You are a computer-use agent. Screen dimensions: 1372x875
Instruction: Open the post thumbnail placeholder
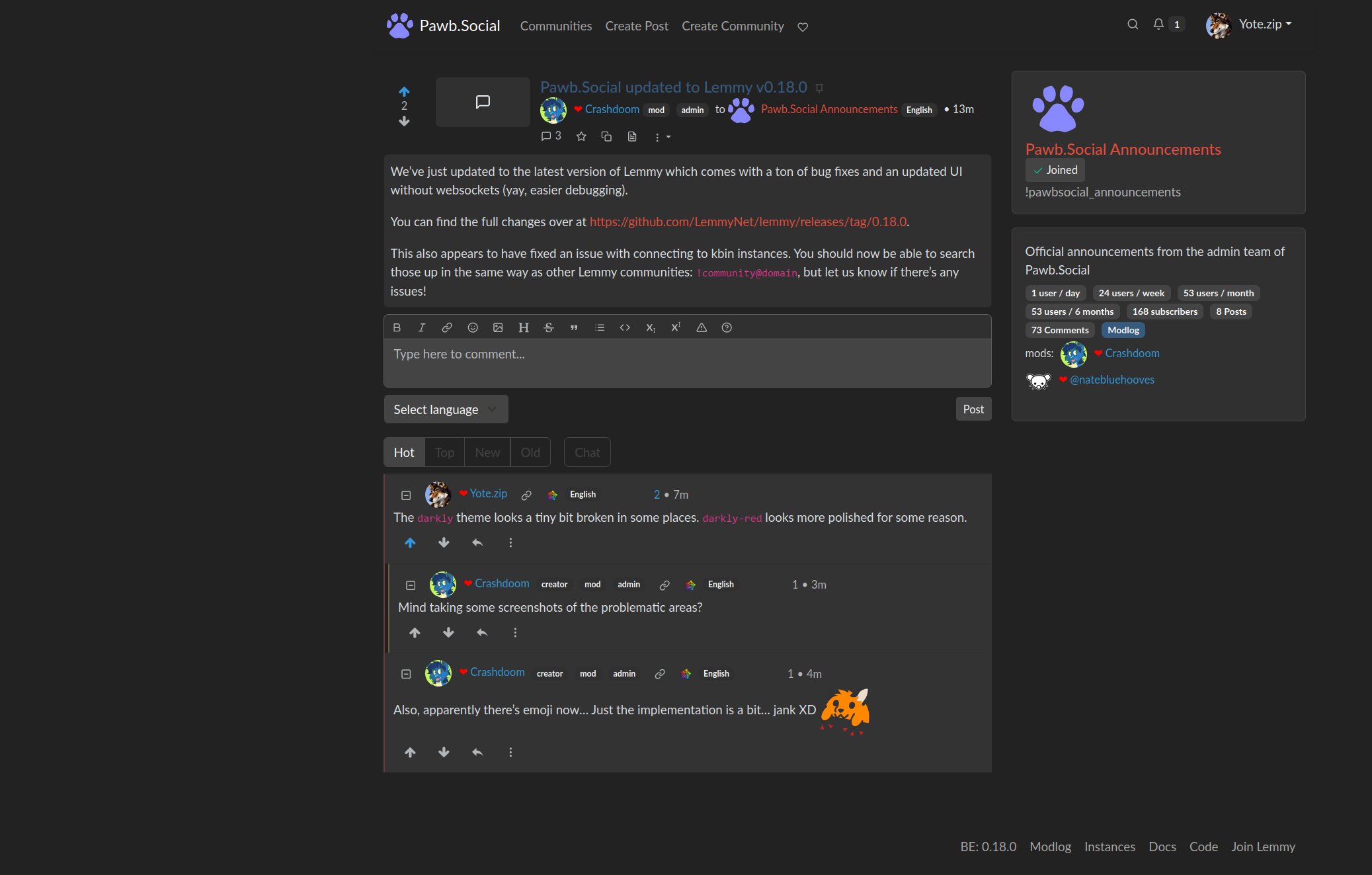[x=483, y=102]
